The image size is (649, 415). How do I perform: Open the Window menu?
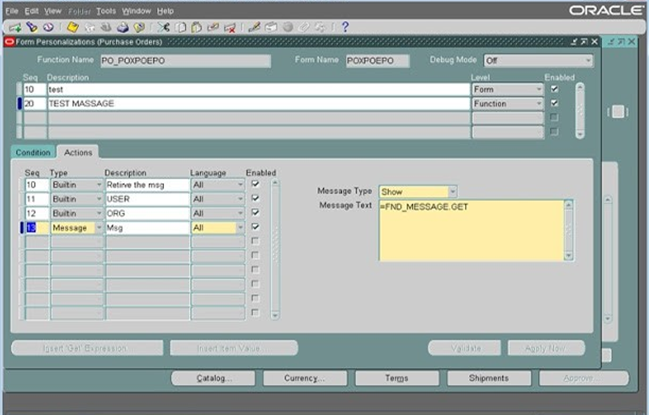[x=136, y=11]
